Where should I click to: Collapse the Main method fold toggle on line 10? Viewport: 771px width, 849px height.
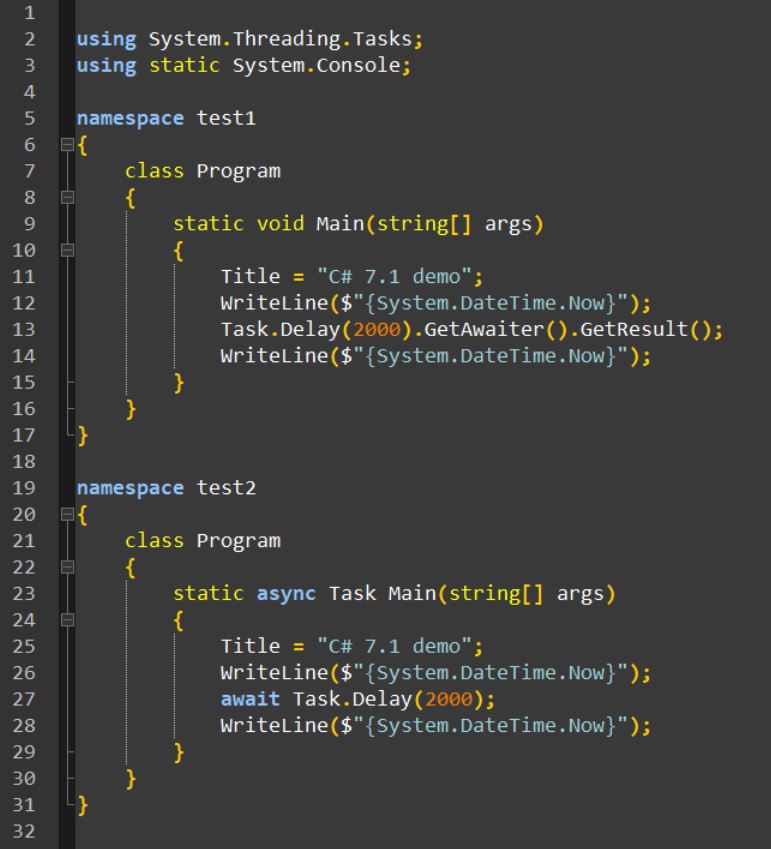(67, 250)
